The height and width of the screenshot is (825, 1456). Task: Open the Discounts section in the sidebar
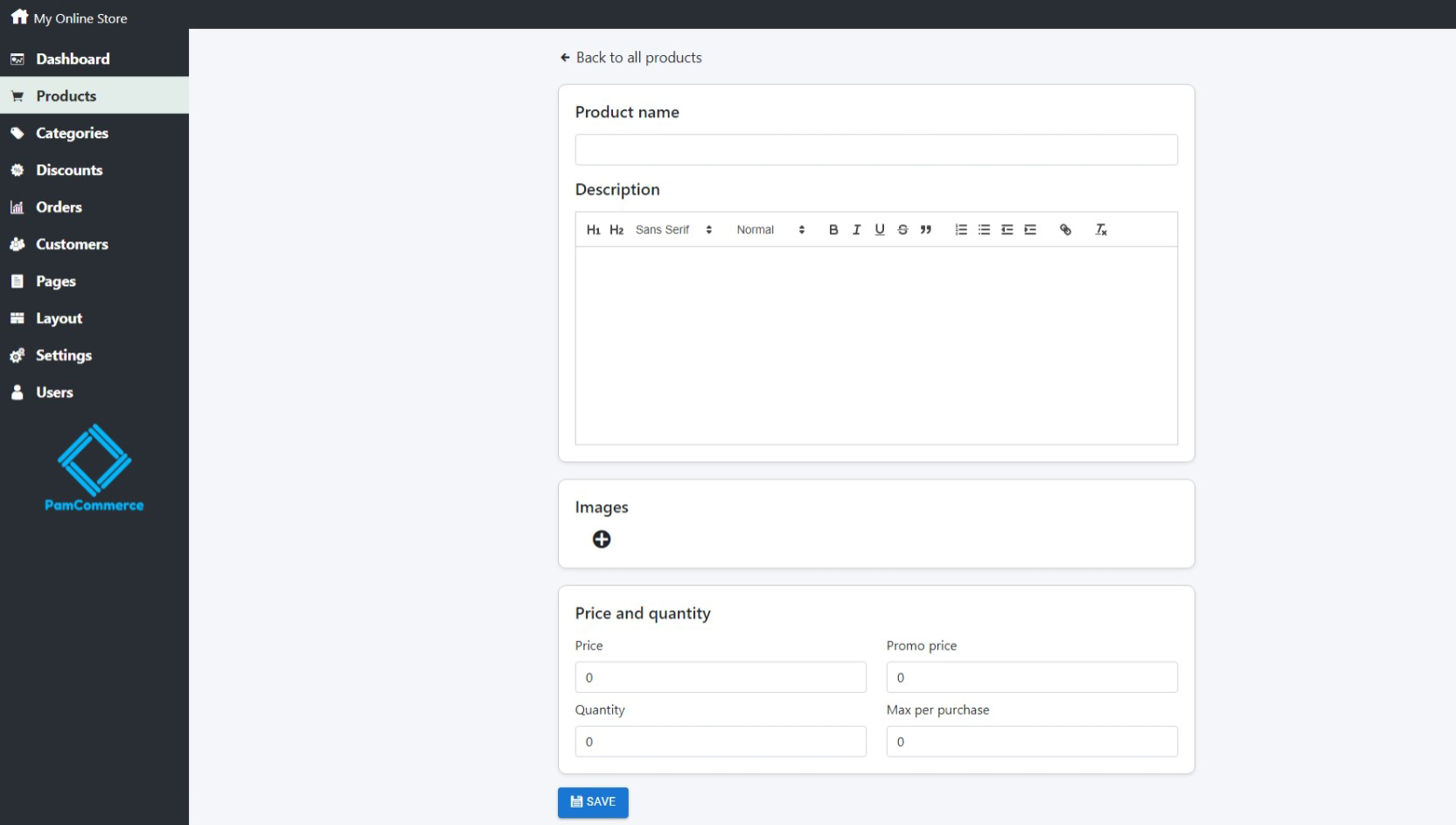69,170
